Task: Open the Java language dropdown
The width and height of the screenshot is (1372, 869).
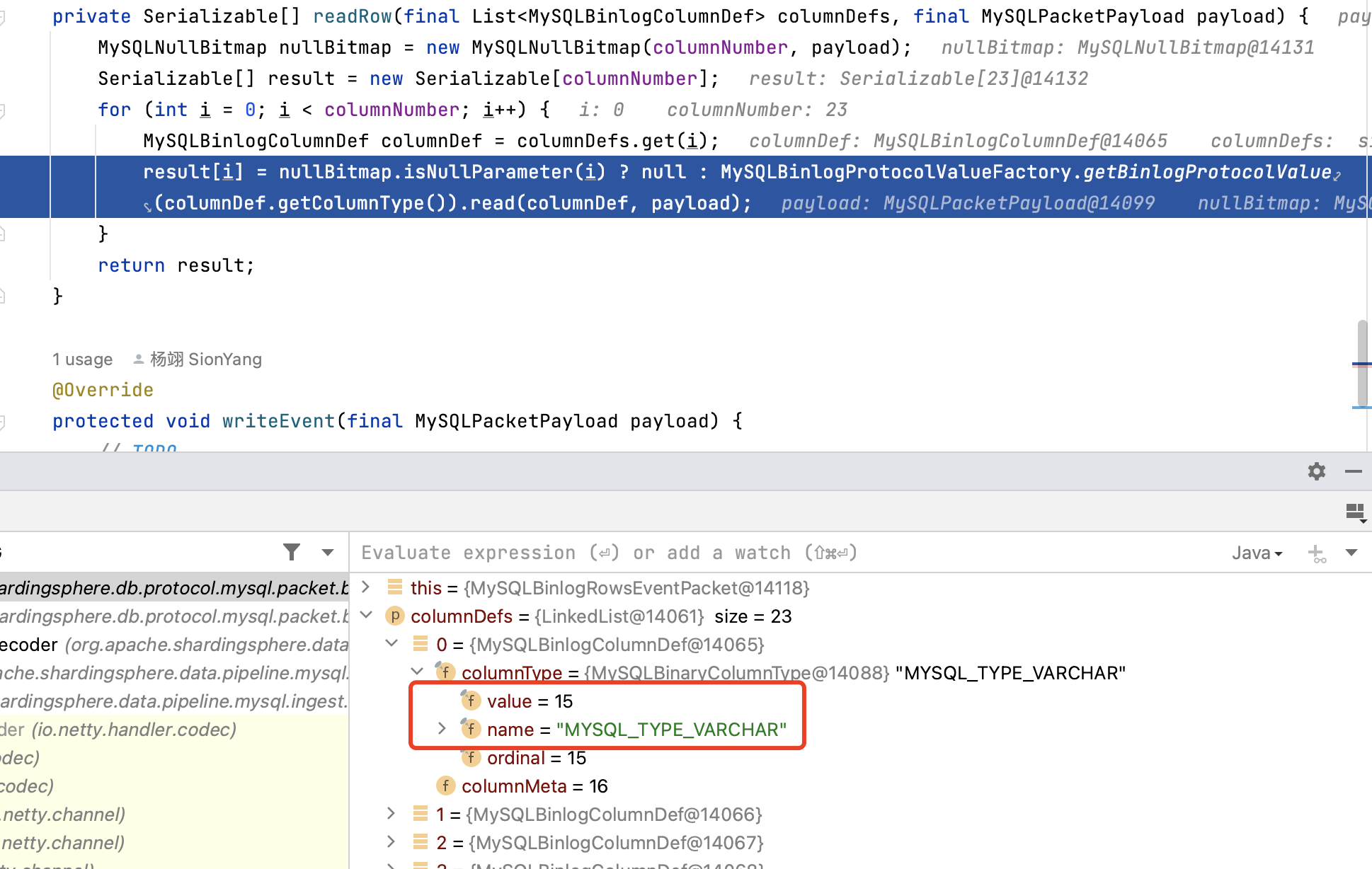Action: click(x=1257, y=553)
